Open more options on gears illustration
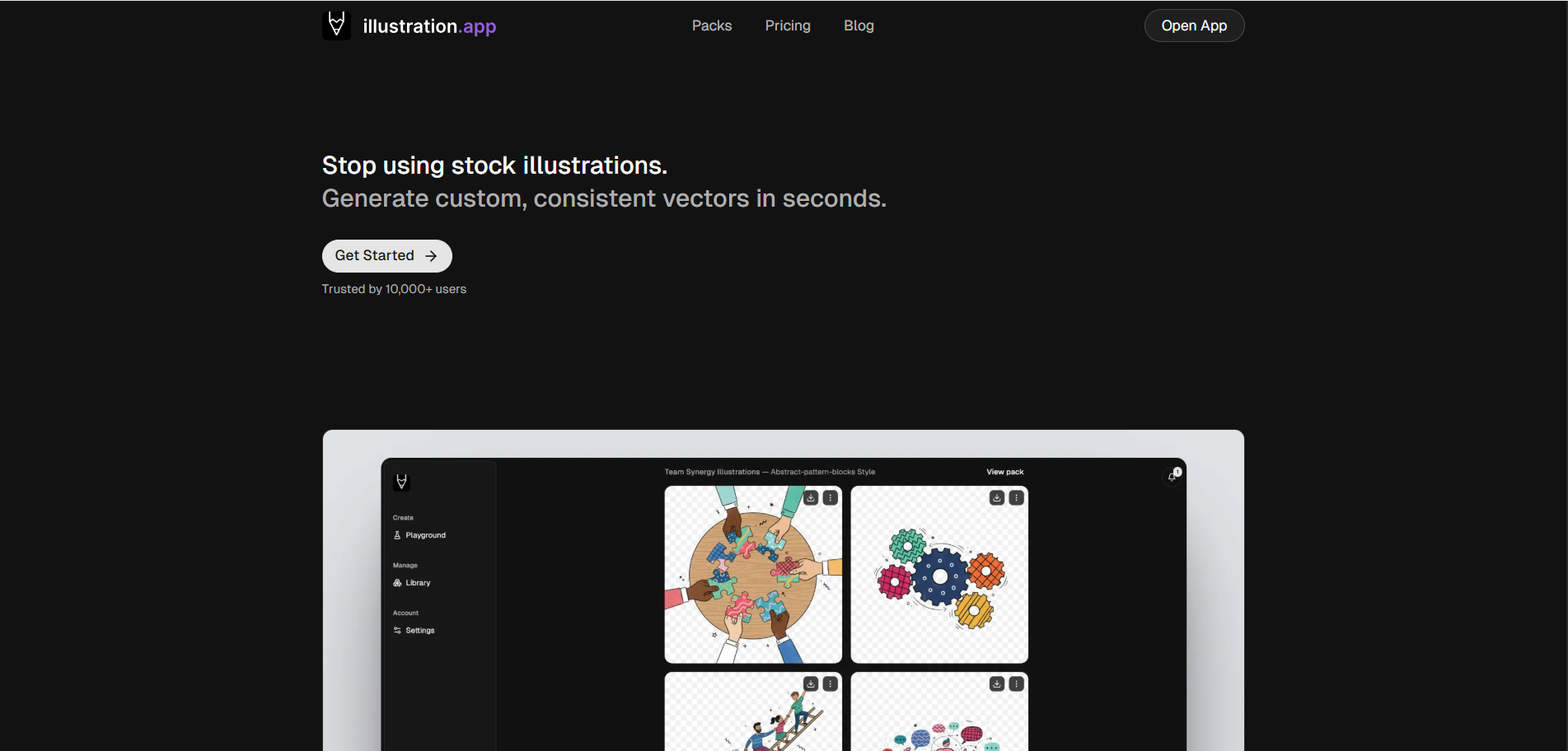 pos(1017,498)
